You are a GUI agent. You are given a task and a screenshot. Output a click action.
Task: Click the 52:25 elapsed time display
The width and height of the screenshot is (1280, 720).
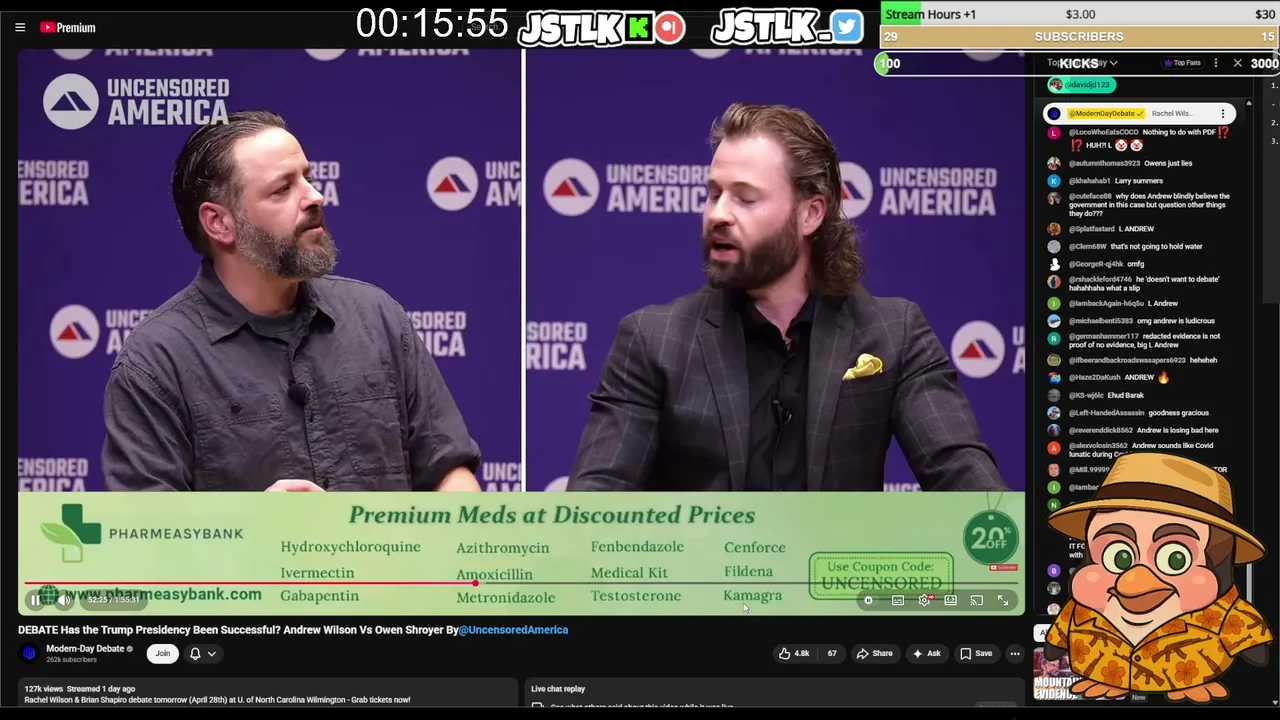click(113, 600)
